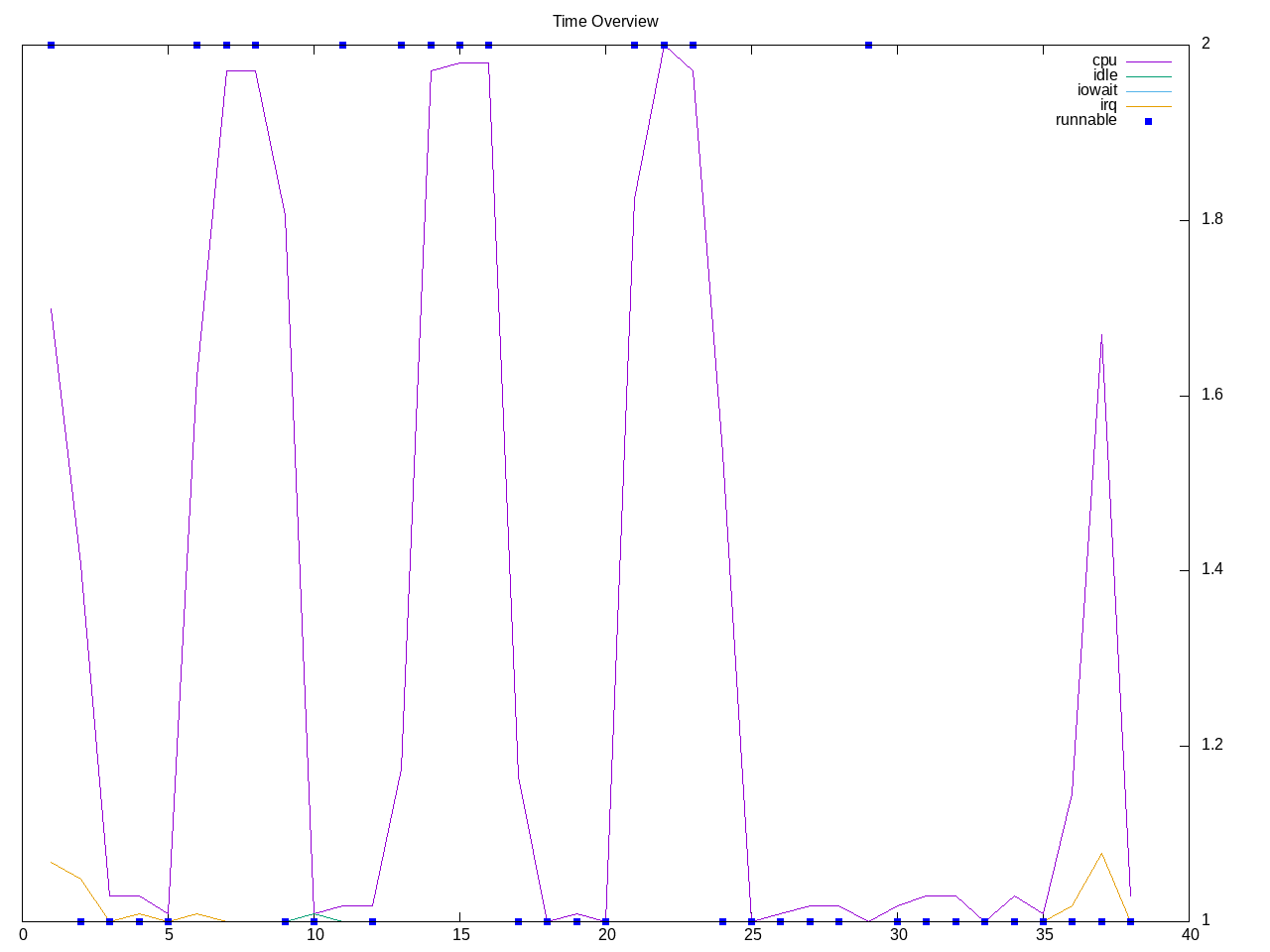Click the x-axis tick label 20
Viewport: 1270px width, 952px height.
click(606, 934)
